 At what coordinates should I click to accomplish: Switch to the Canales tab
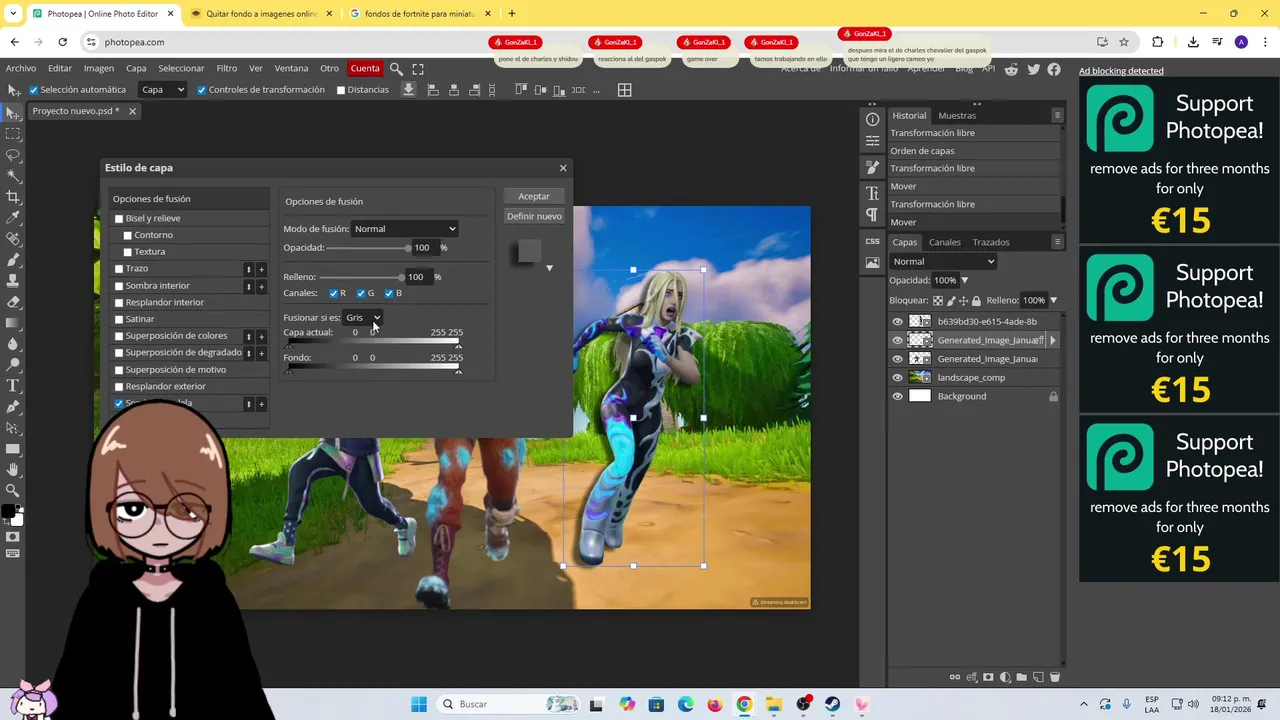tap(944, 242)
